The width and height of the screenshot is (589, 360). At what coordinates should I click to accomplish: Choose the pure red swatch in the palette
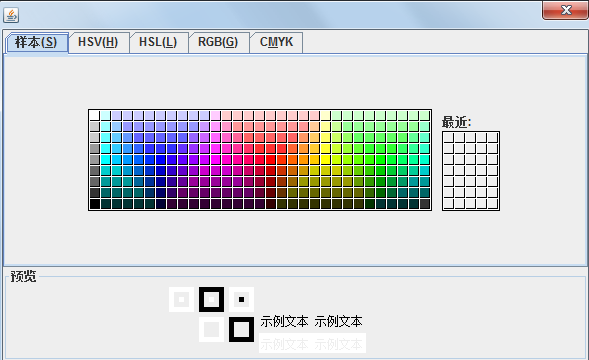(x=270, y=160)
